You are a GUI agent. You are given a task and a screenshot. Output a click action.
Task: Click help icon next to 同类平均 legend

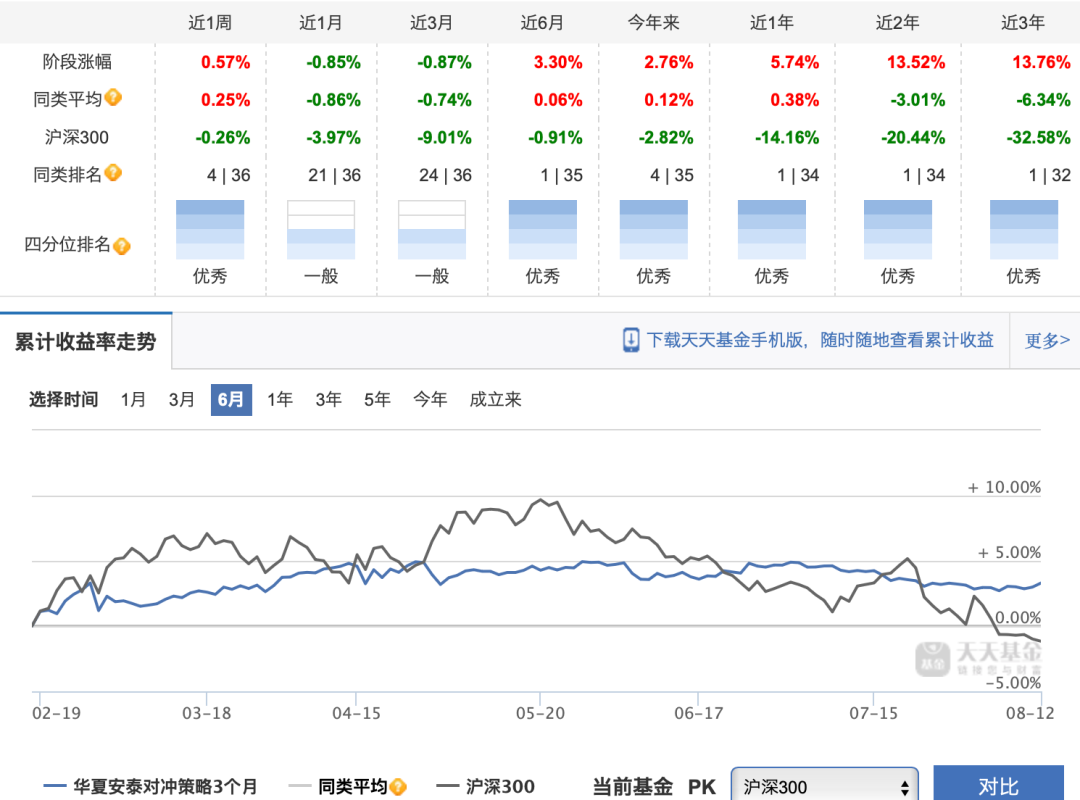[x=399, y=787]
